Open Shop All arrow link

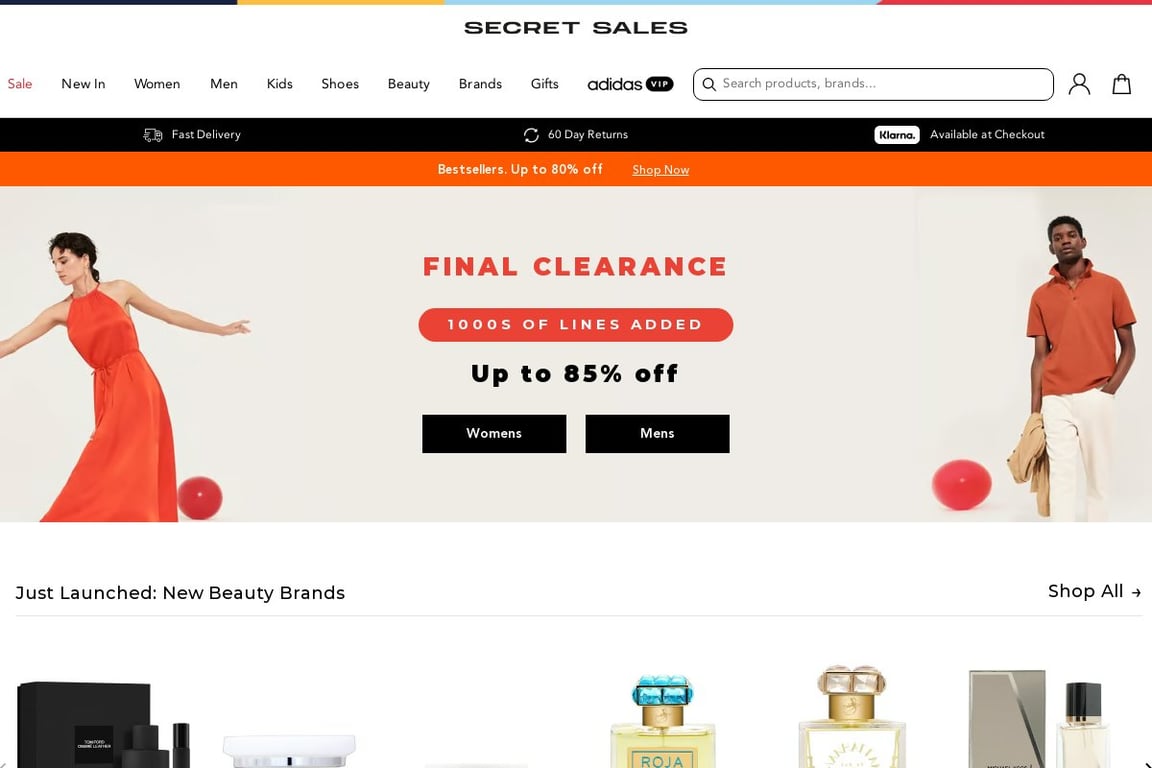click(1094, 592)
